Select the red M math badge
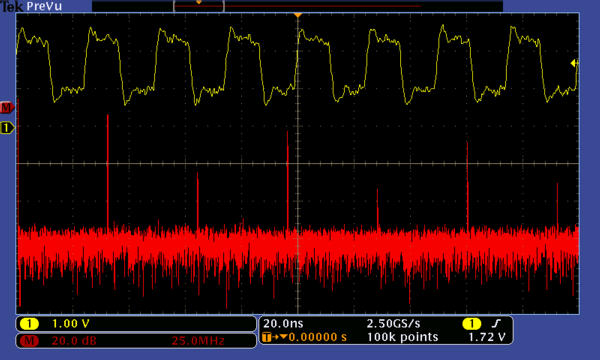Viewport: 600px width, 360px height. (x=29, y=340)
